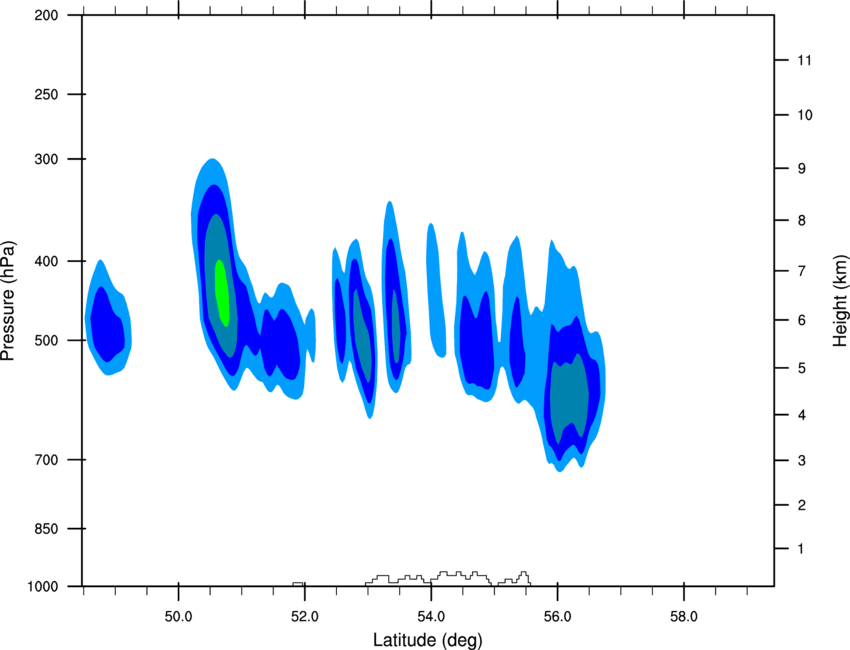Screen dimensions: 850x650
Task: Select the 400 pressure tick label
Action: (46, 261)
